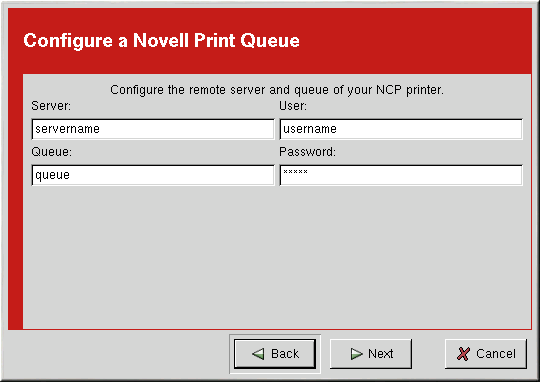Screen dimensions: 540x382
Task: Click the red X icon on Cancel
Action: [463, 354]
